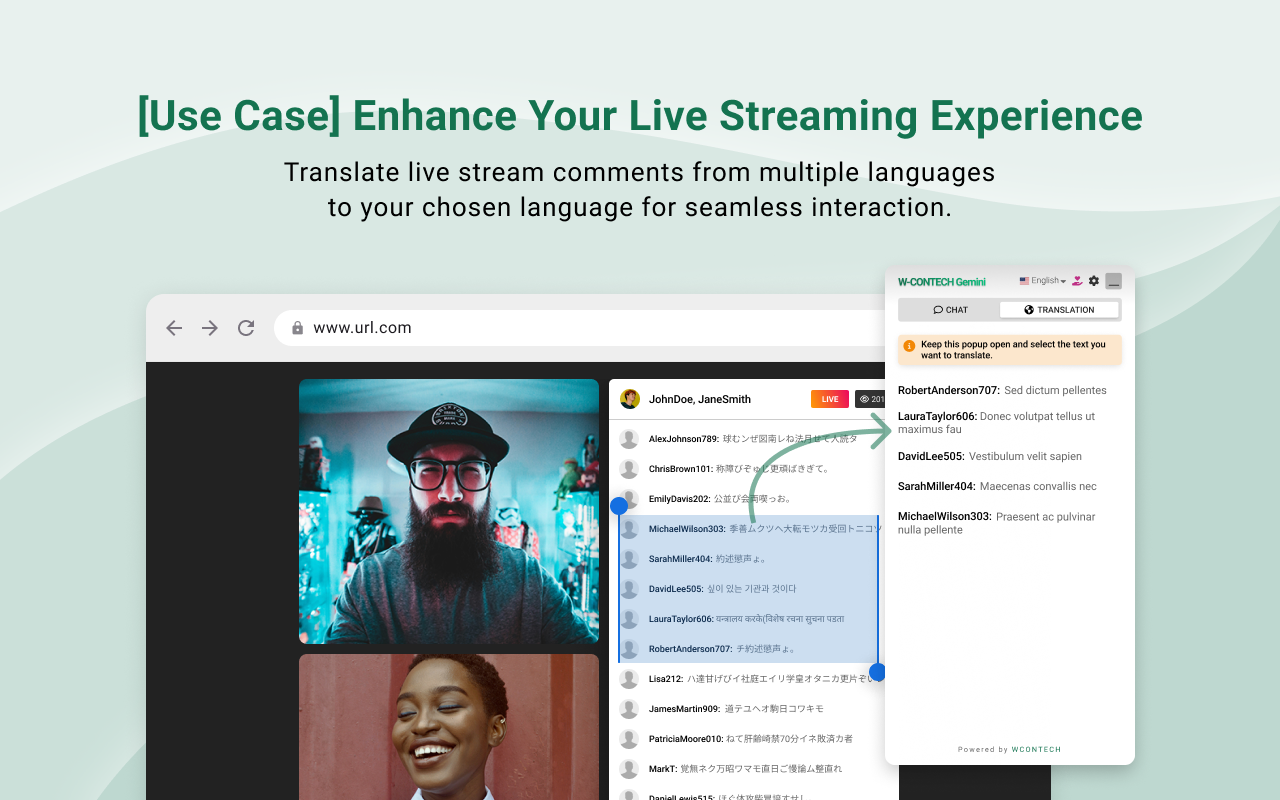This screenshot has width=1280, height=800.
Task: Click RobertAnderson707's avatar in live chat
Action: [x=629, y=649]
